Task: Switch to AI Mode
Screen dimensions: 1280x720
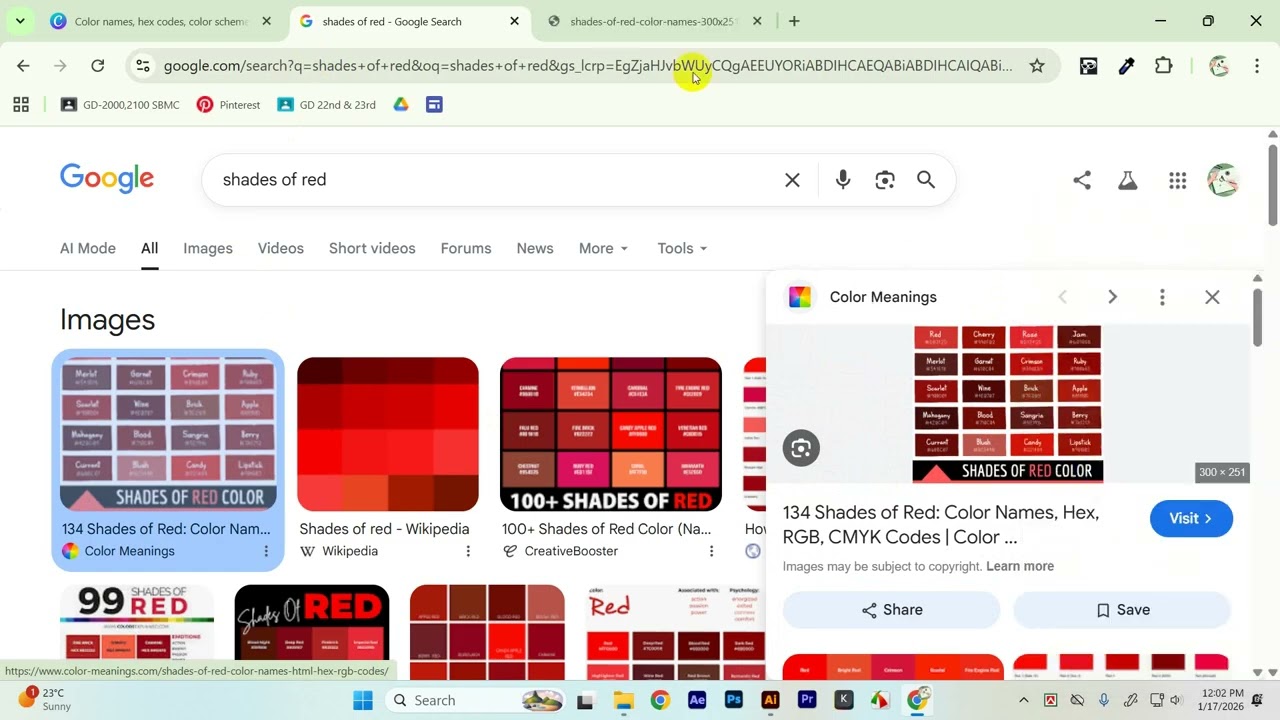Action: point(88,248)
